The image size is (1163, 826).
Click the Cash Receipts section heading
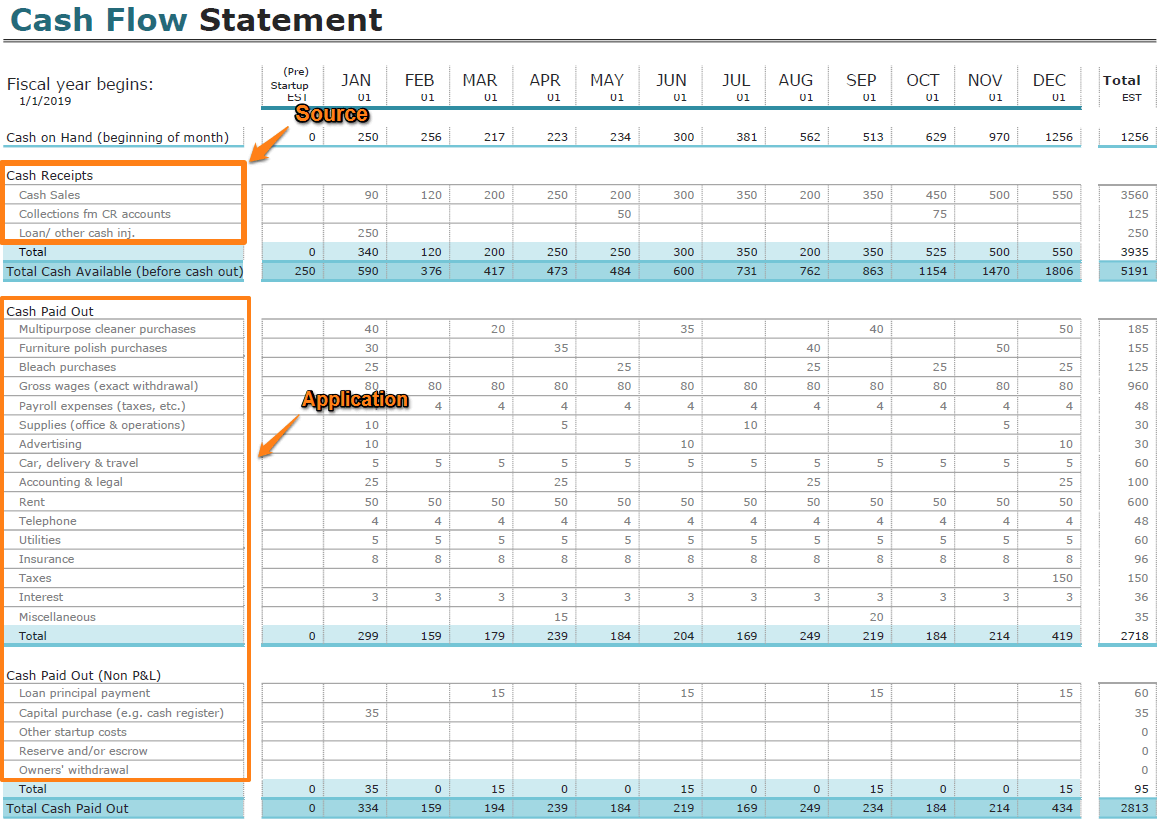[51, 175]
